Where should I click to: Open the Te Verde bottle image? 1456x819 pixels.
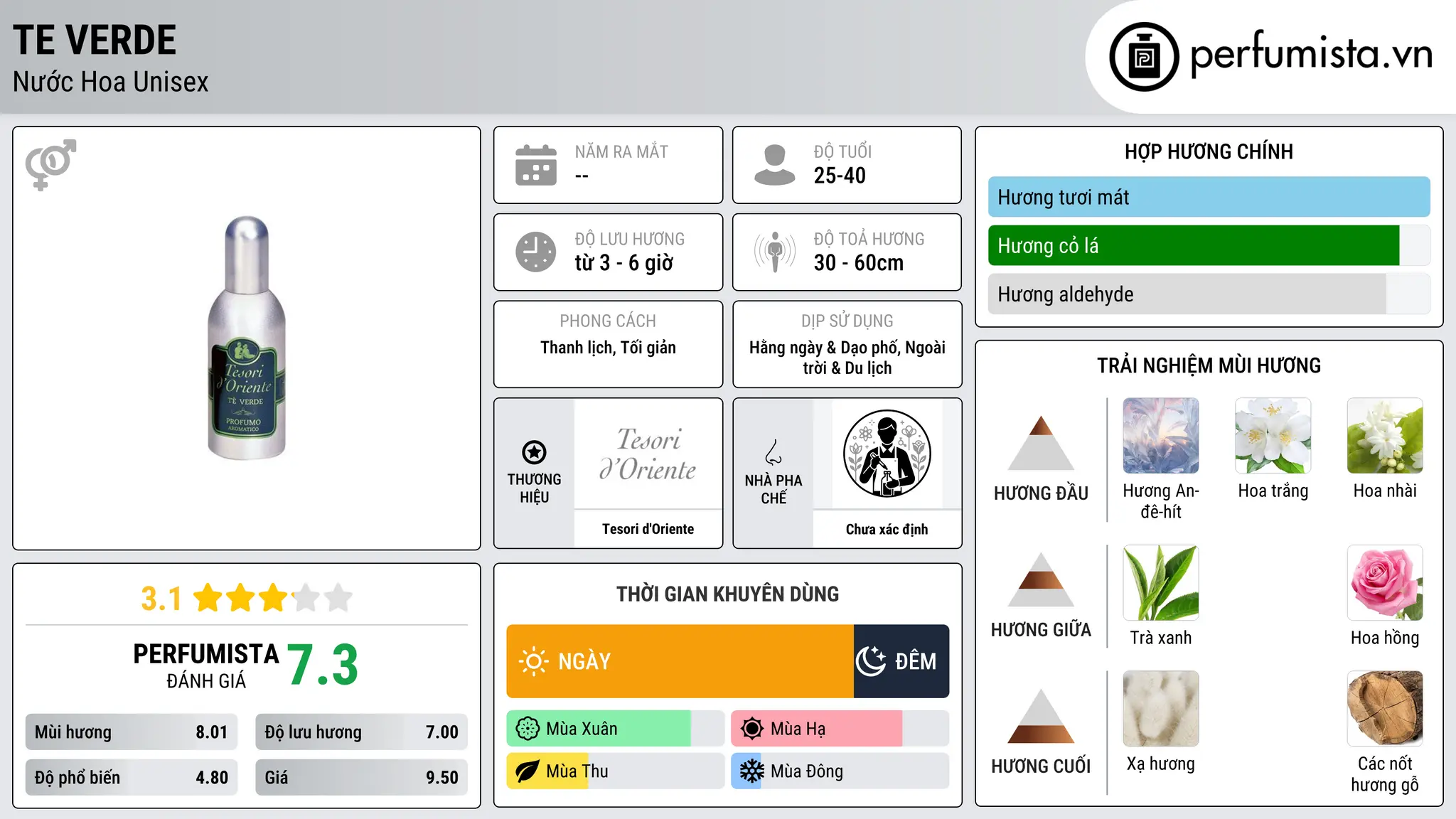[x=246, y=338]
